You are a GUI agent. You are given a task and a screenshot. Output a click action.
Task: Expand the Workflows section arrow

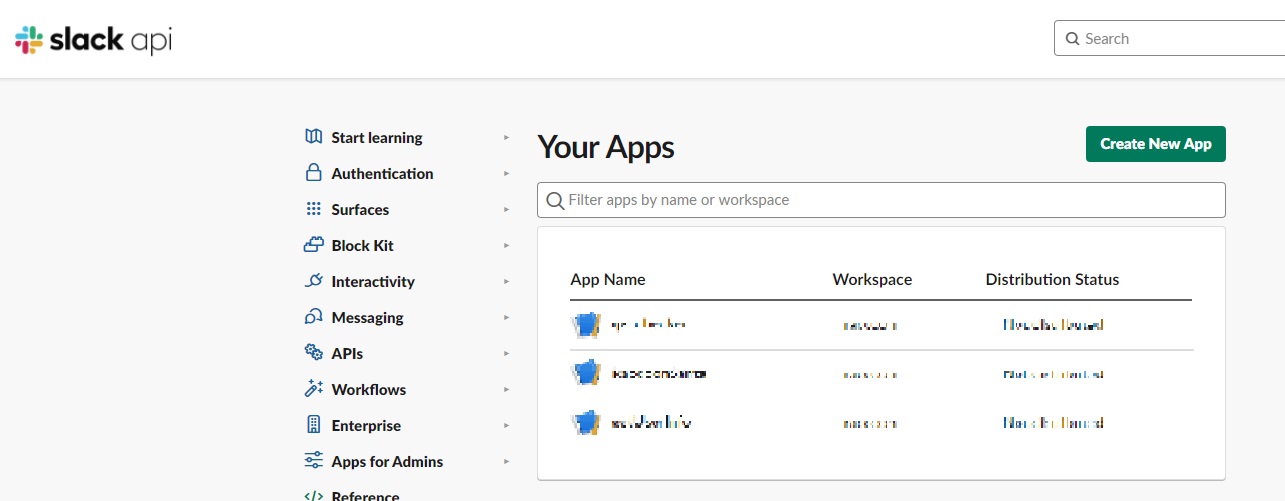click(x=507, y=389)
